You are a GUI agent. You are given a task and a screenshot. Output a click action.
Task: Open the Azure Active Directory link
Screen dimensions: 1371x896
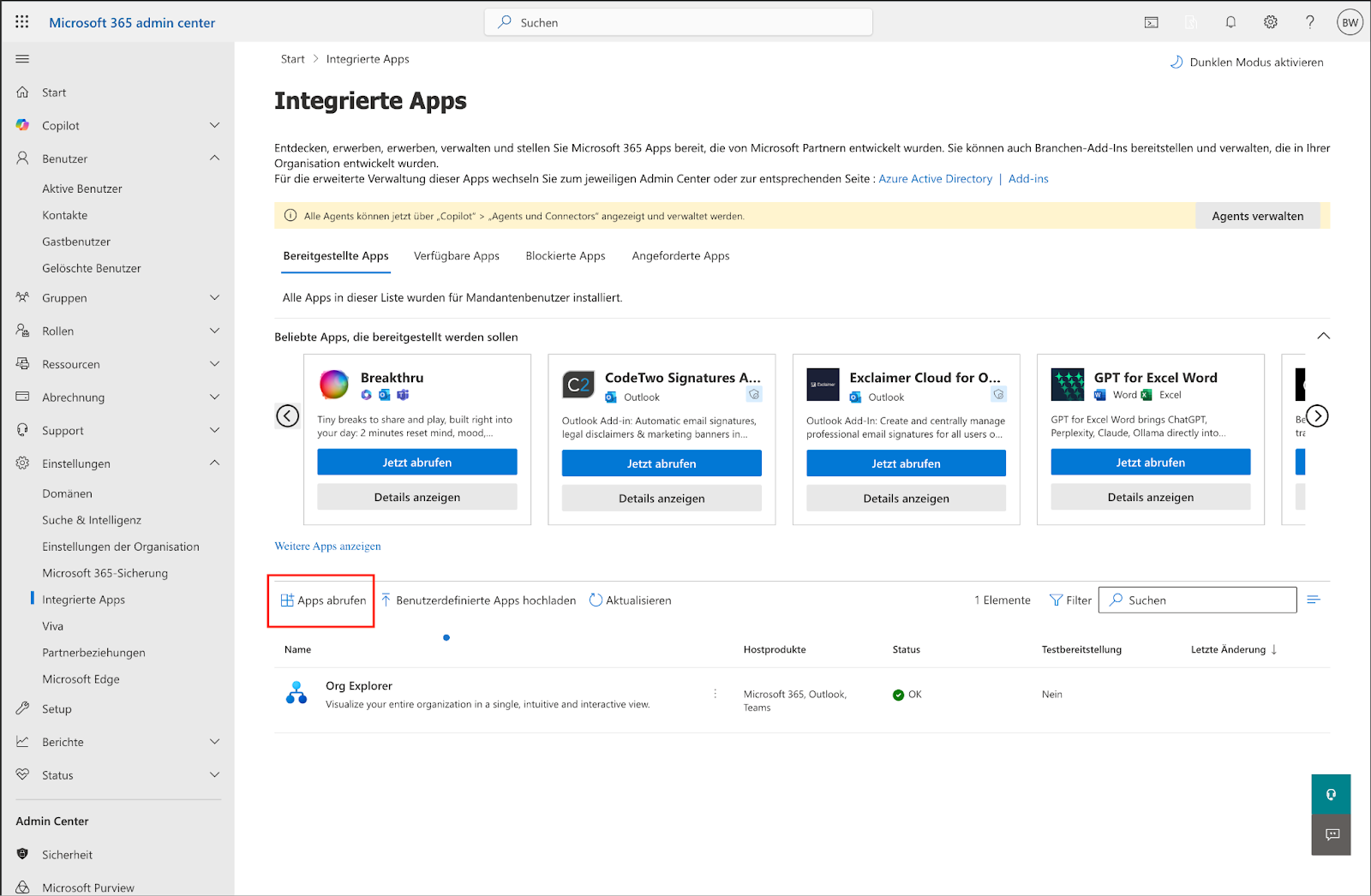(935, 179)
